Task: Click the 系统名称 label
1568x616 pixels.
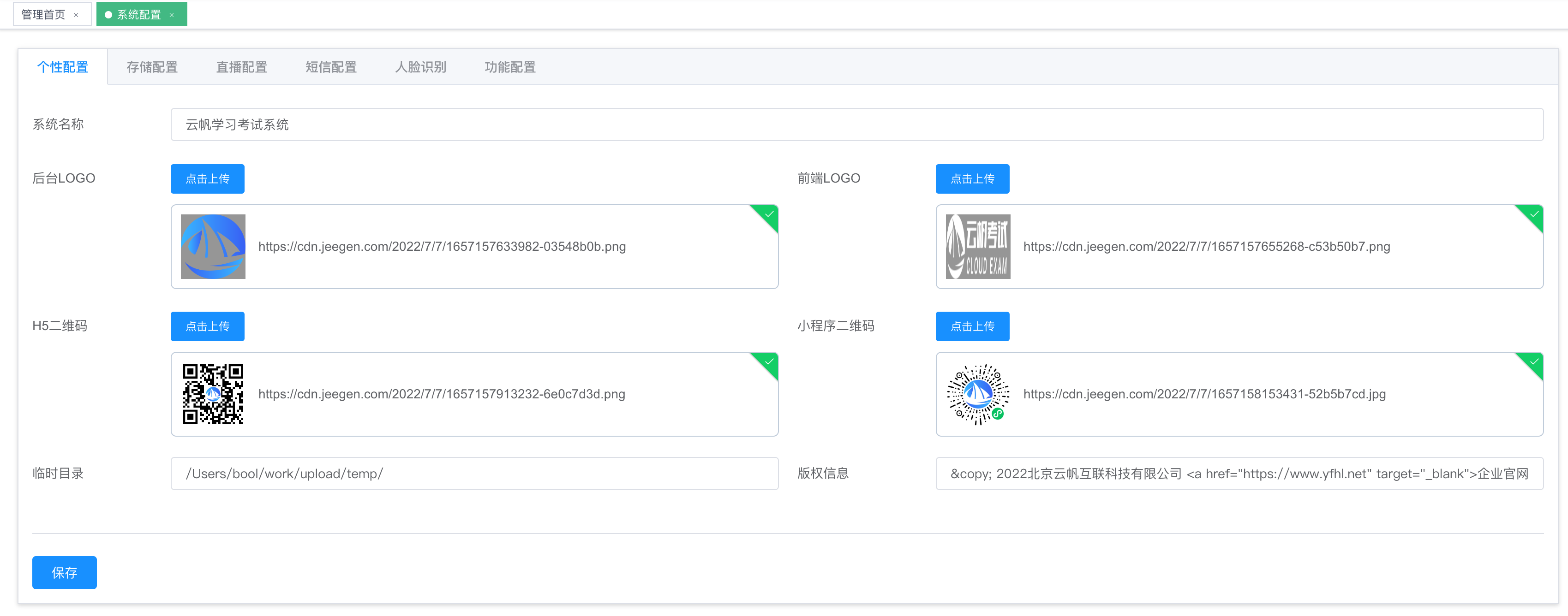Action: coord(59,124)
